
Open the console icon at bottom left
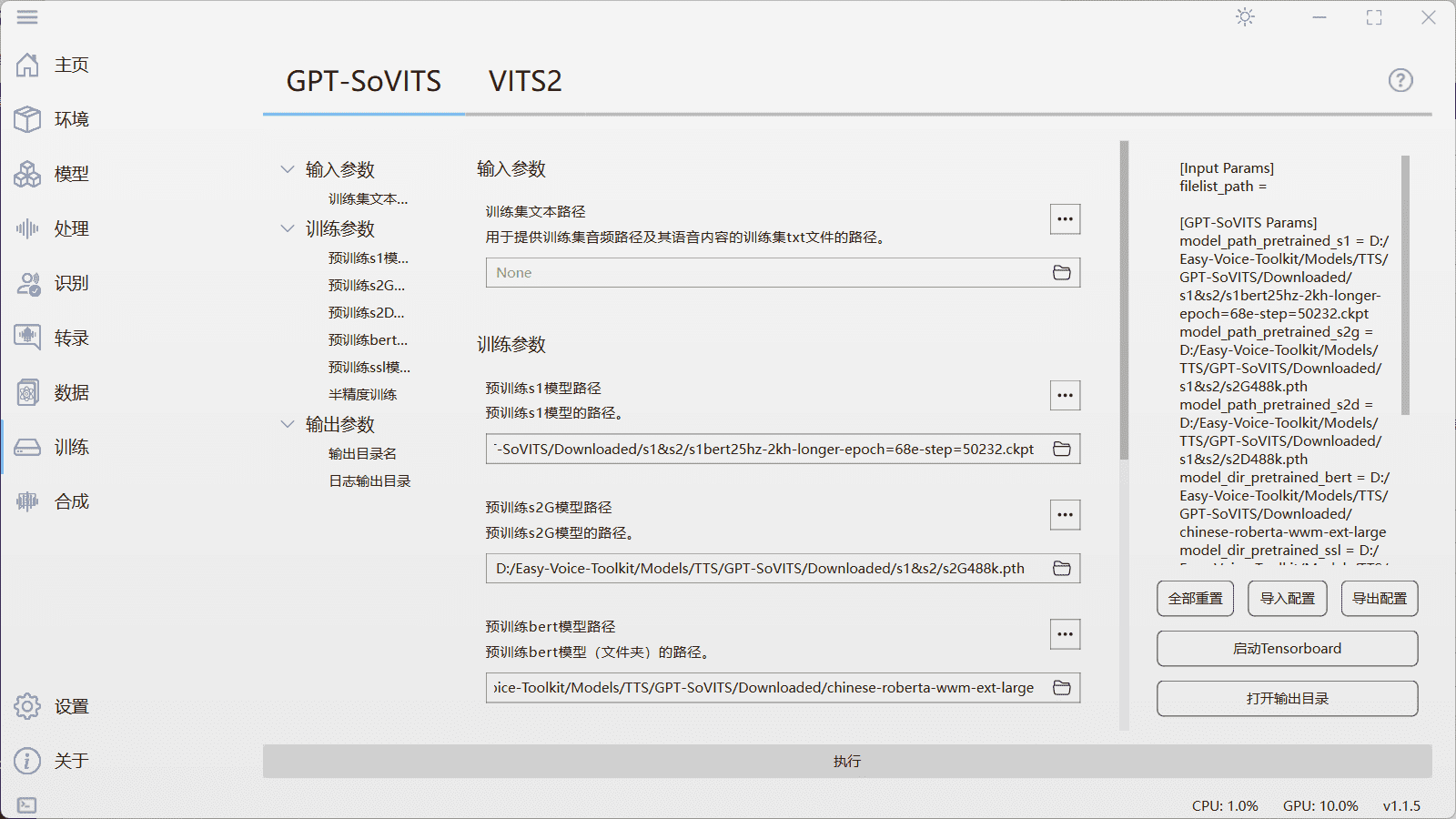point(27,805)
